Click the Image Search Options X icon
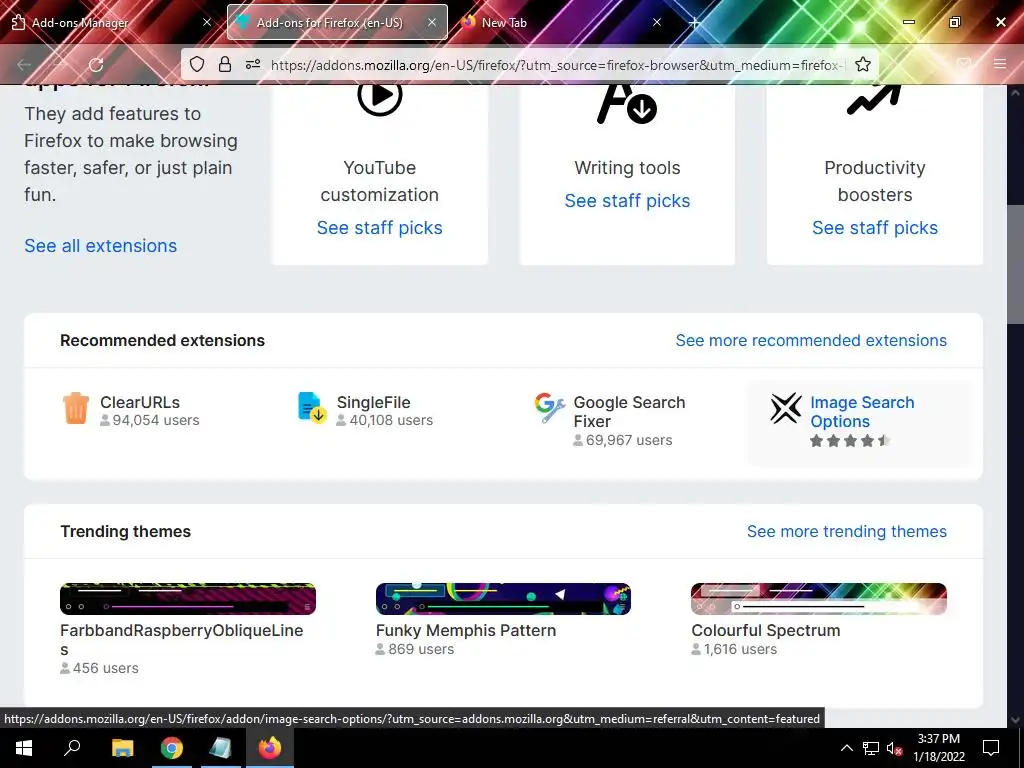 click(786, 408)
